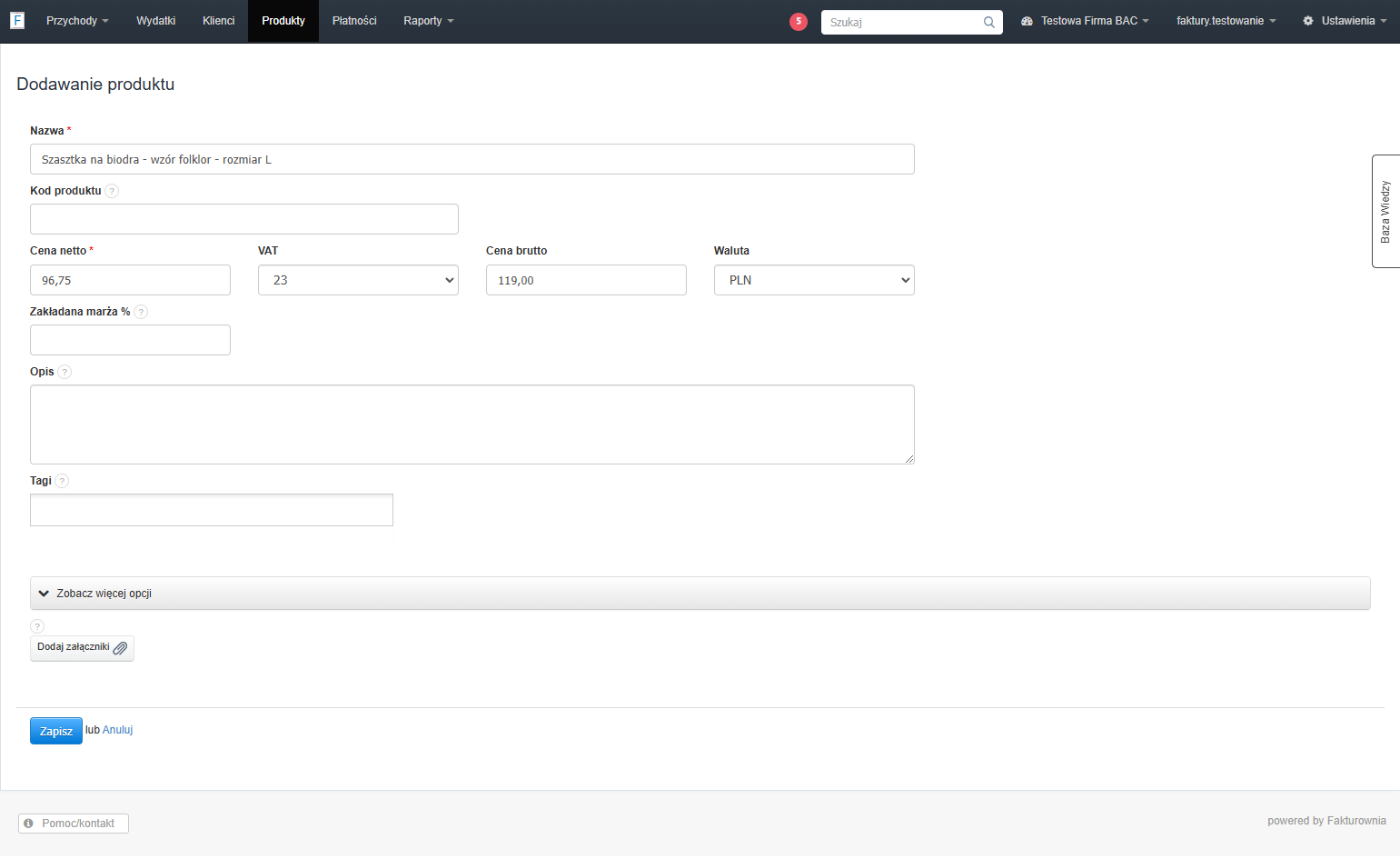Click the Fakturownia logo icon

(17, 20)
